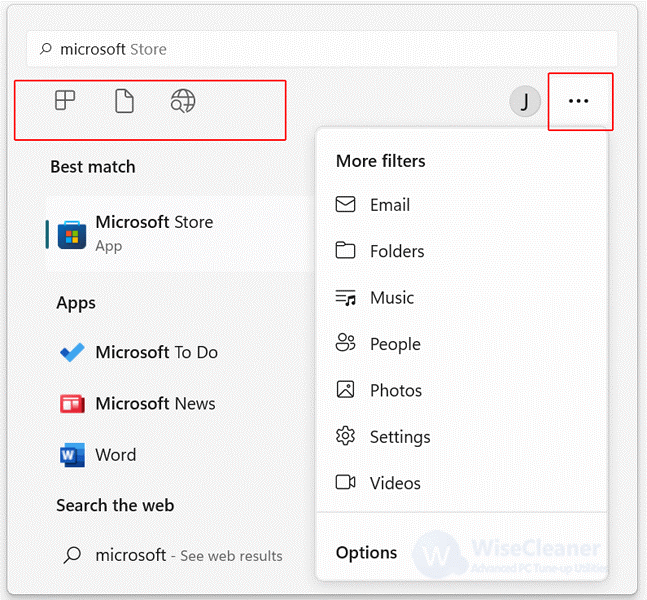Choose the Music filter
647x600 pixels.
point(461,298)
